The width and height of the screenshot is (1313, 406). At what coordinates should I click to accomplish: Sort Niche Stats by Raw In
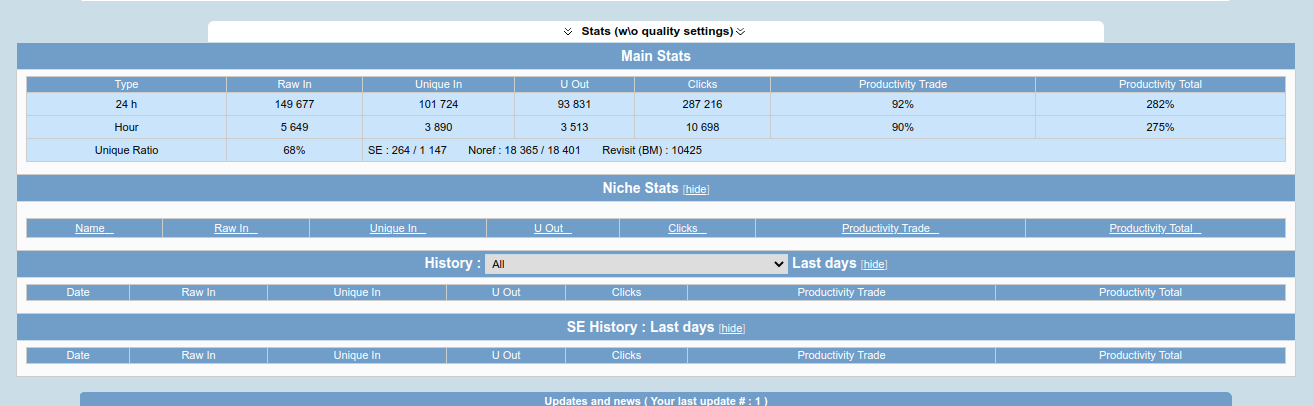tap(236, 229)
